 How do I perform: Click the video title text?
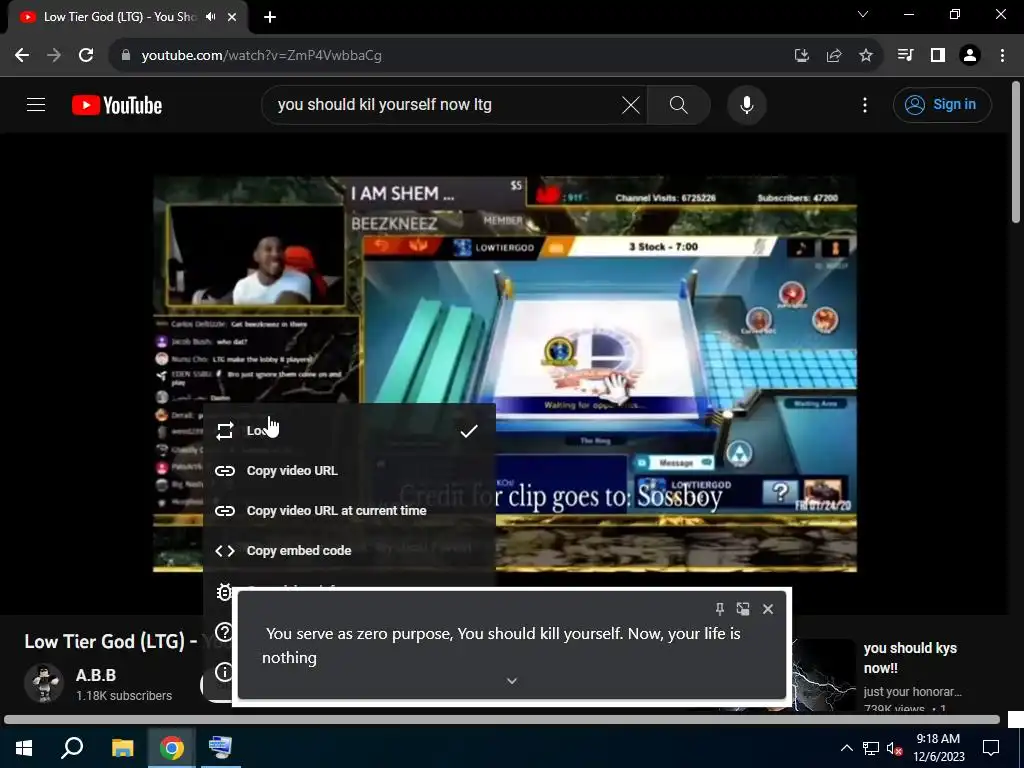click(111, 641)
